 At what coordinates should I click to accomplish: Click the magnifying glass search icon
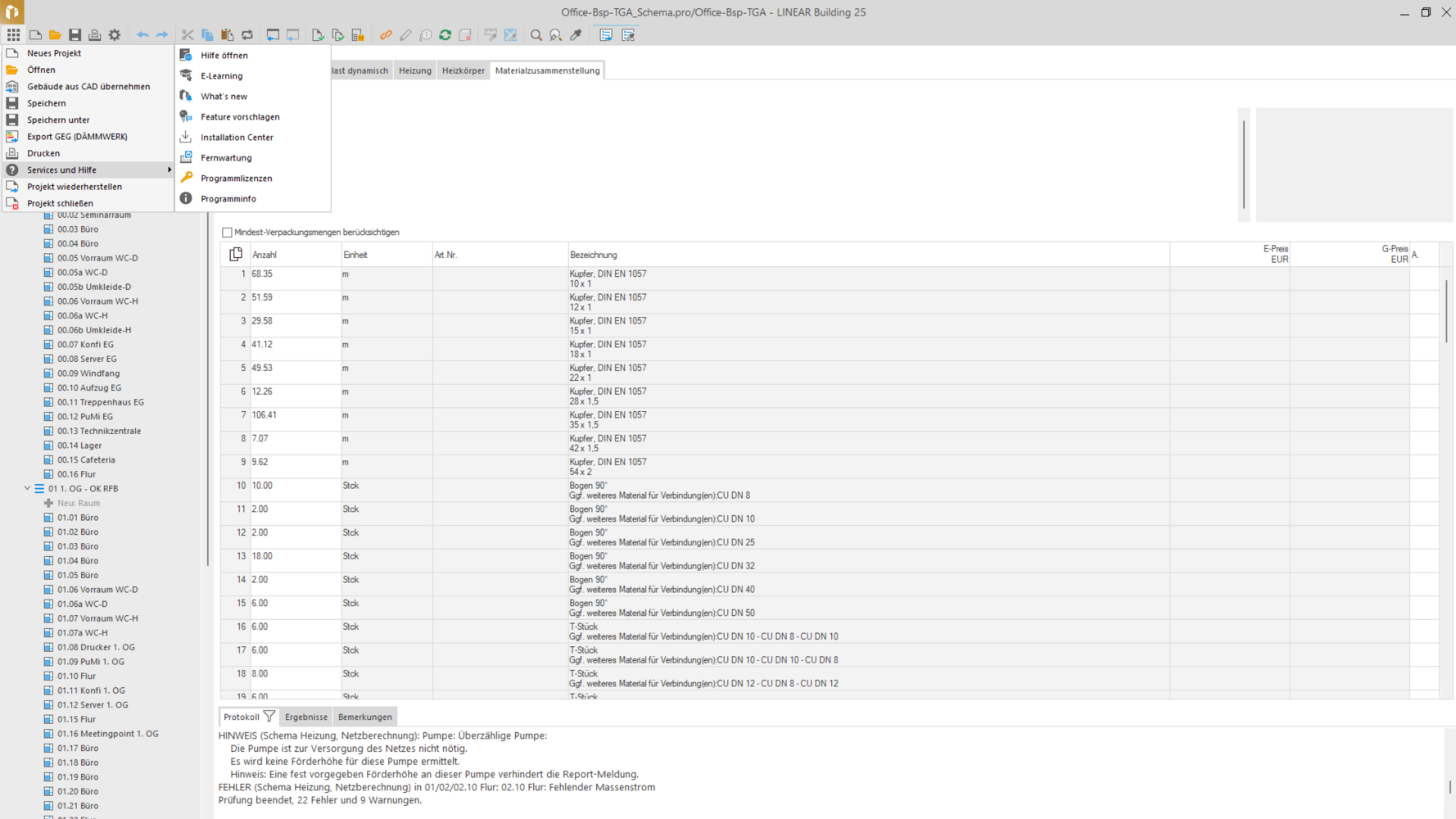pos(536,35)
